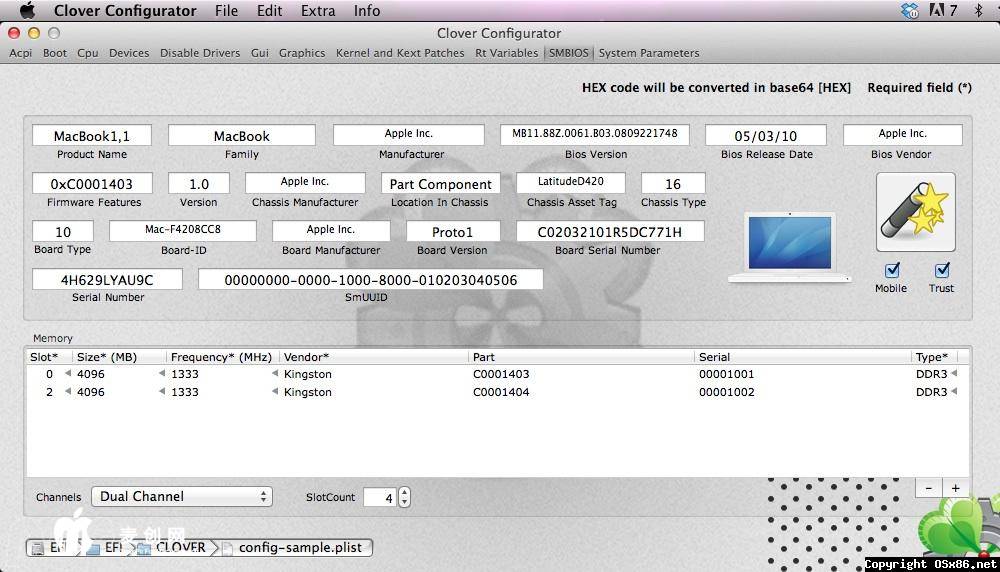Viewport: 1000px width, 572px height.
Task: Click the SlotCount stepper arrows
Action: (404, 497)
